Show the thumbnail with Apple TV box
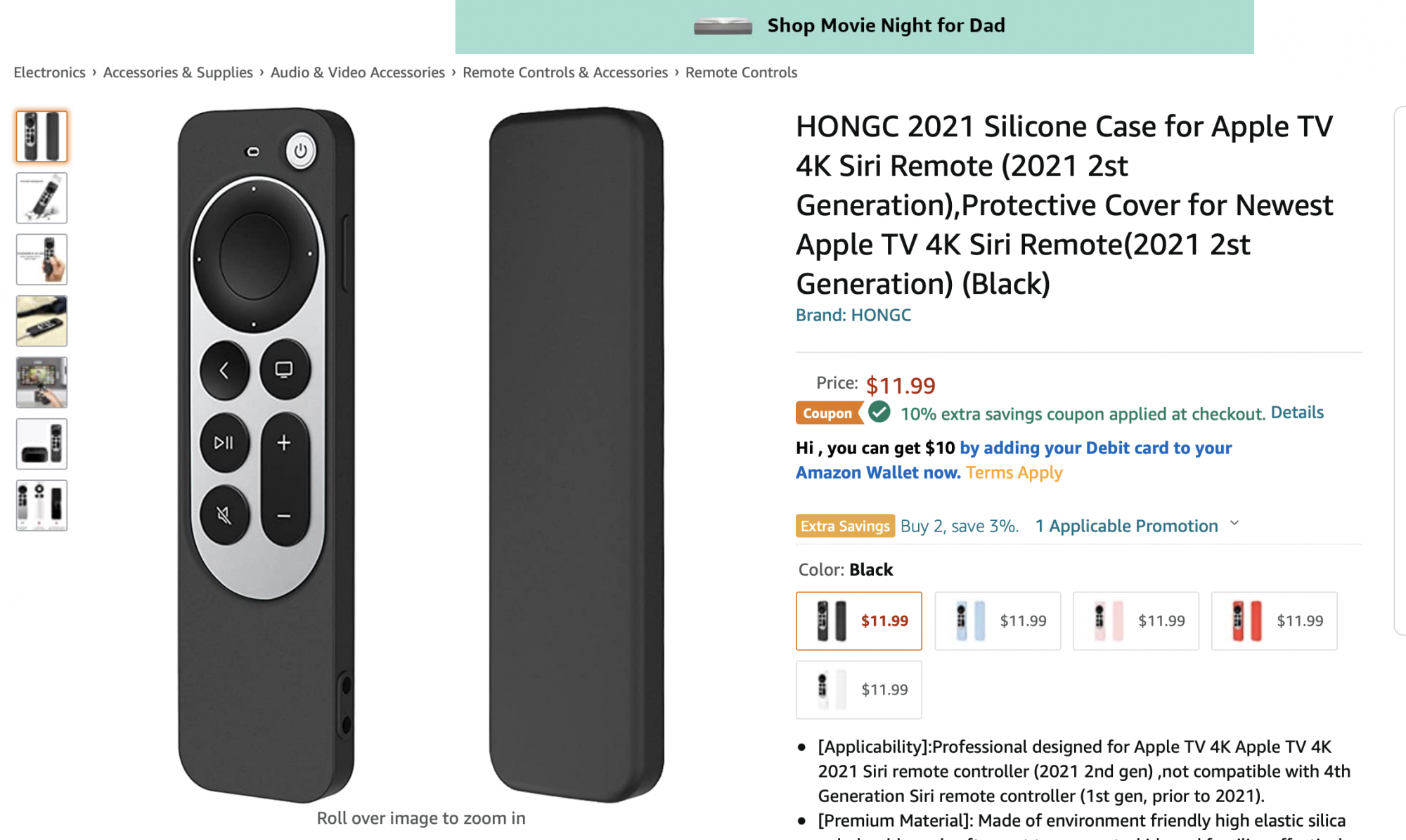 [x=41, y=444]
